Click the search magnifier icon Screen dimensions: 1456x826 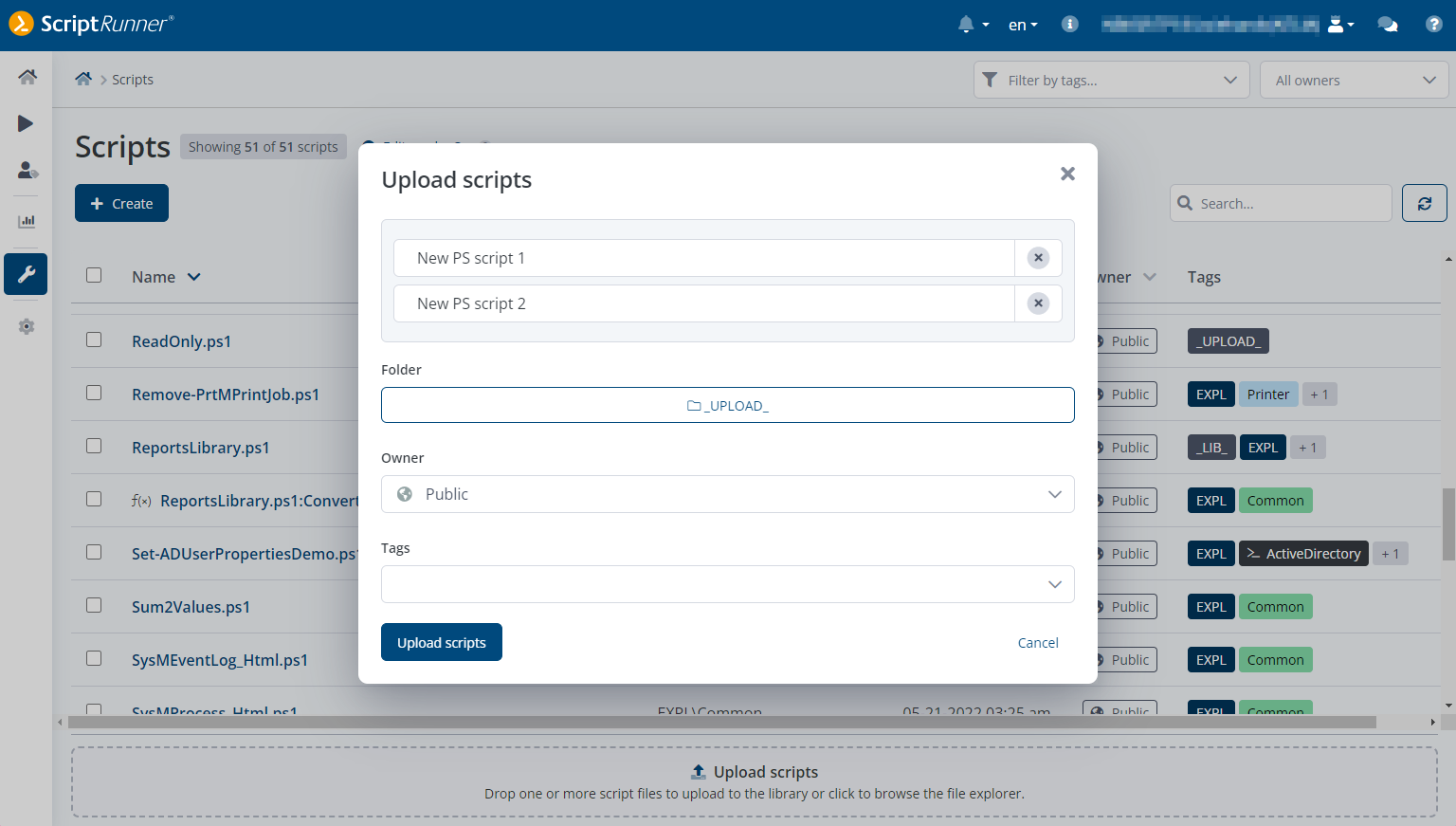1185,203
